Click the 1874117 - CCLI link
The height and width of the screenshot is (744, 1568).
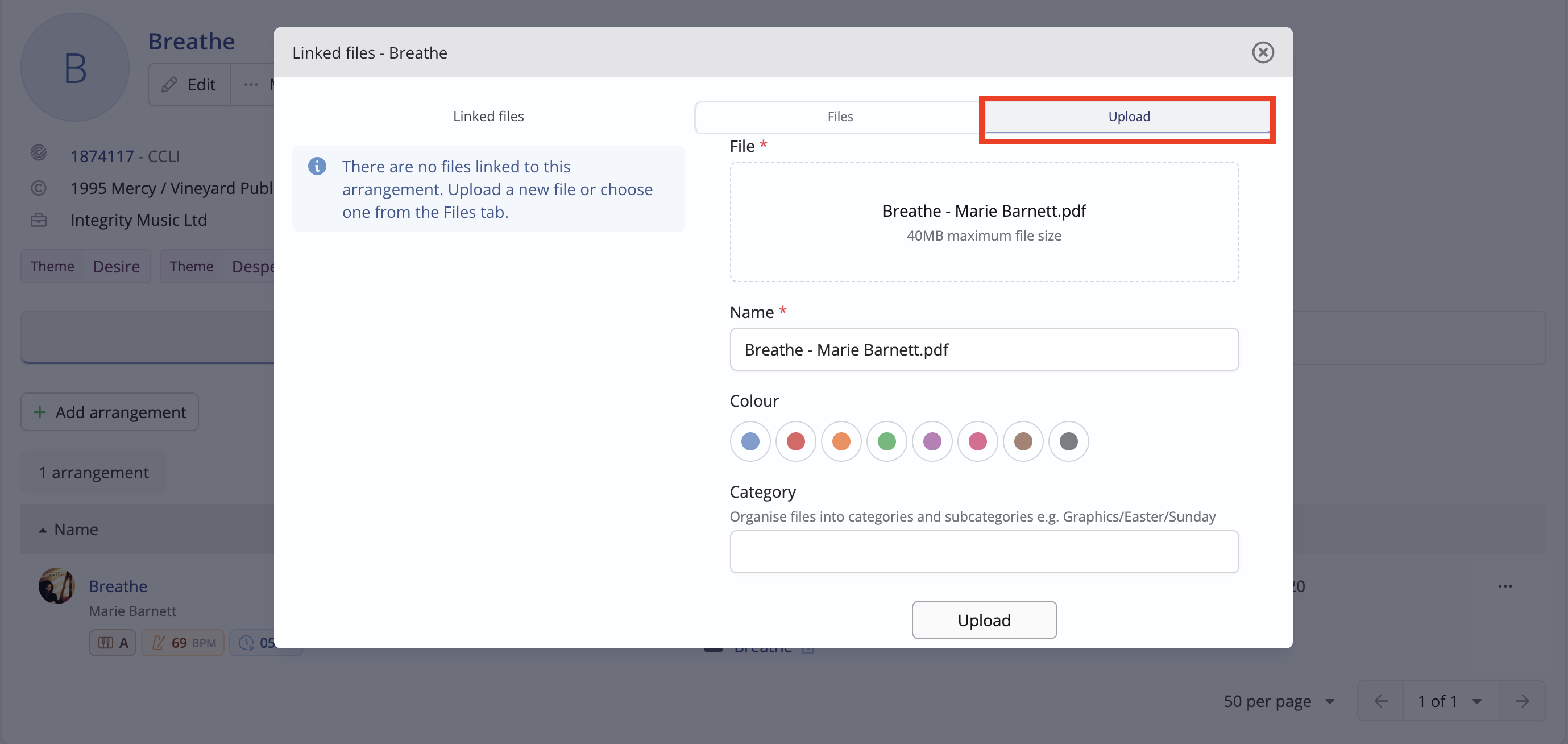(125, 156)
